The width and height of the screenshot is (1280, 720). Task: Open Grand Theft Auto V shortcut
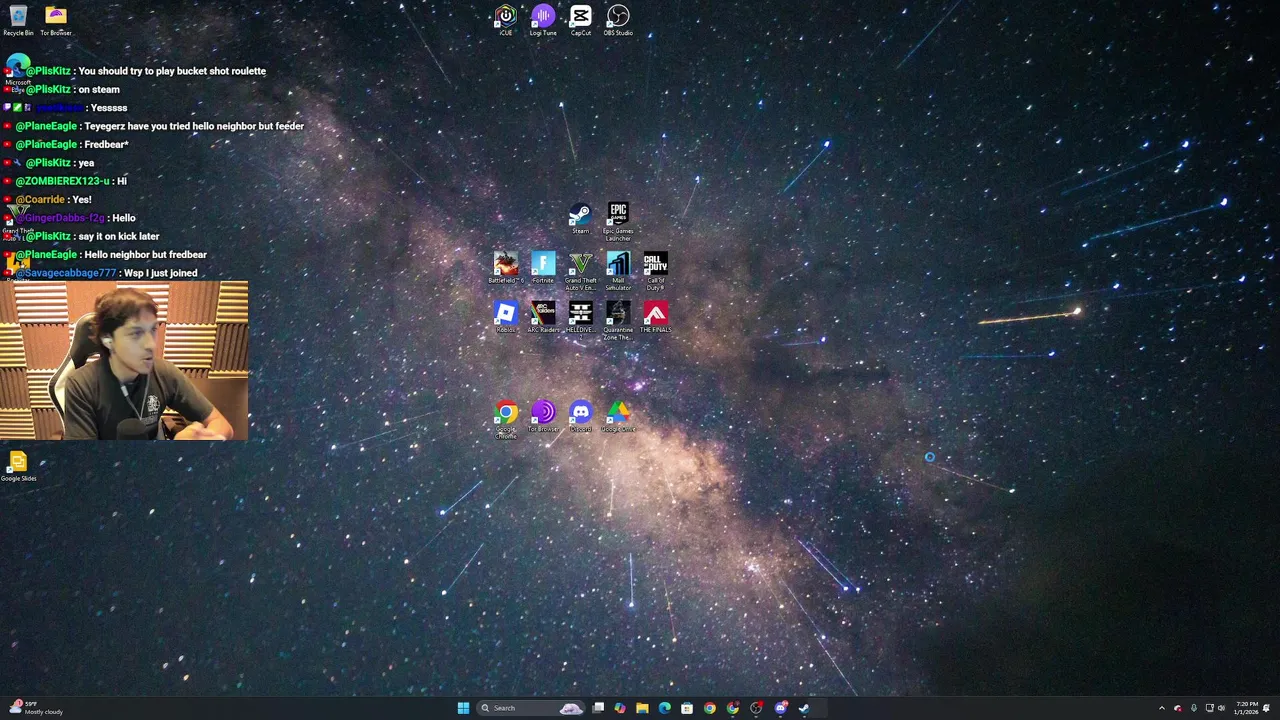pos(581,271)
